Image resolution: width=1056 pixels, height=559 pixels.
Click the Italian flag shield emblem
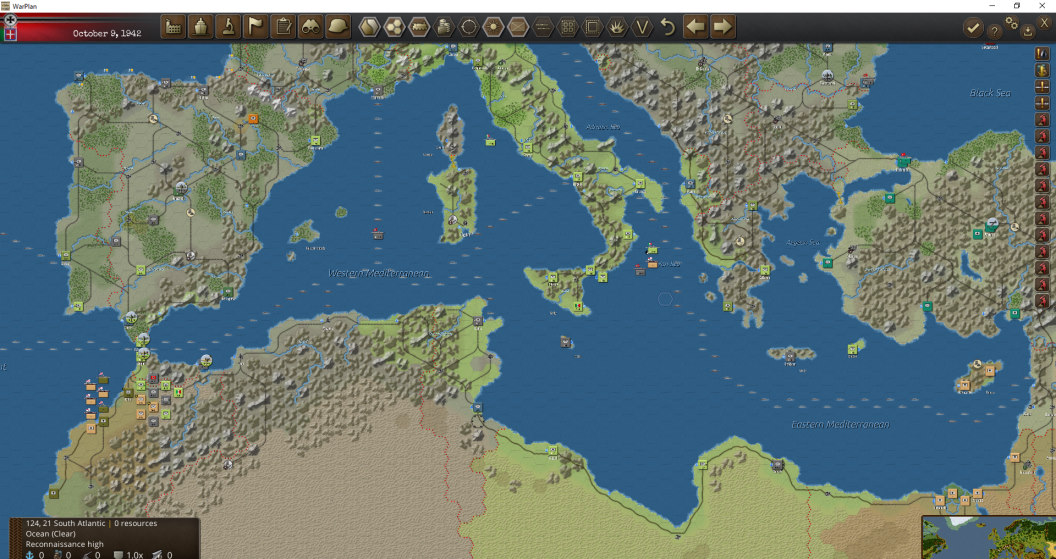(x=10, y=34)
